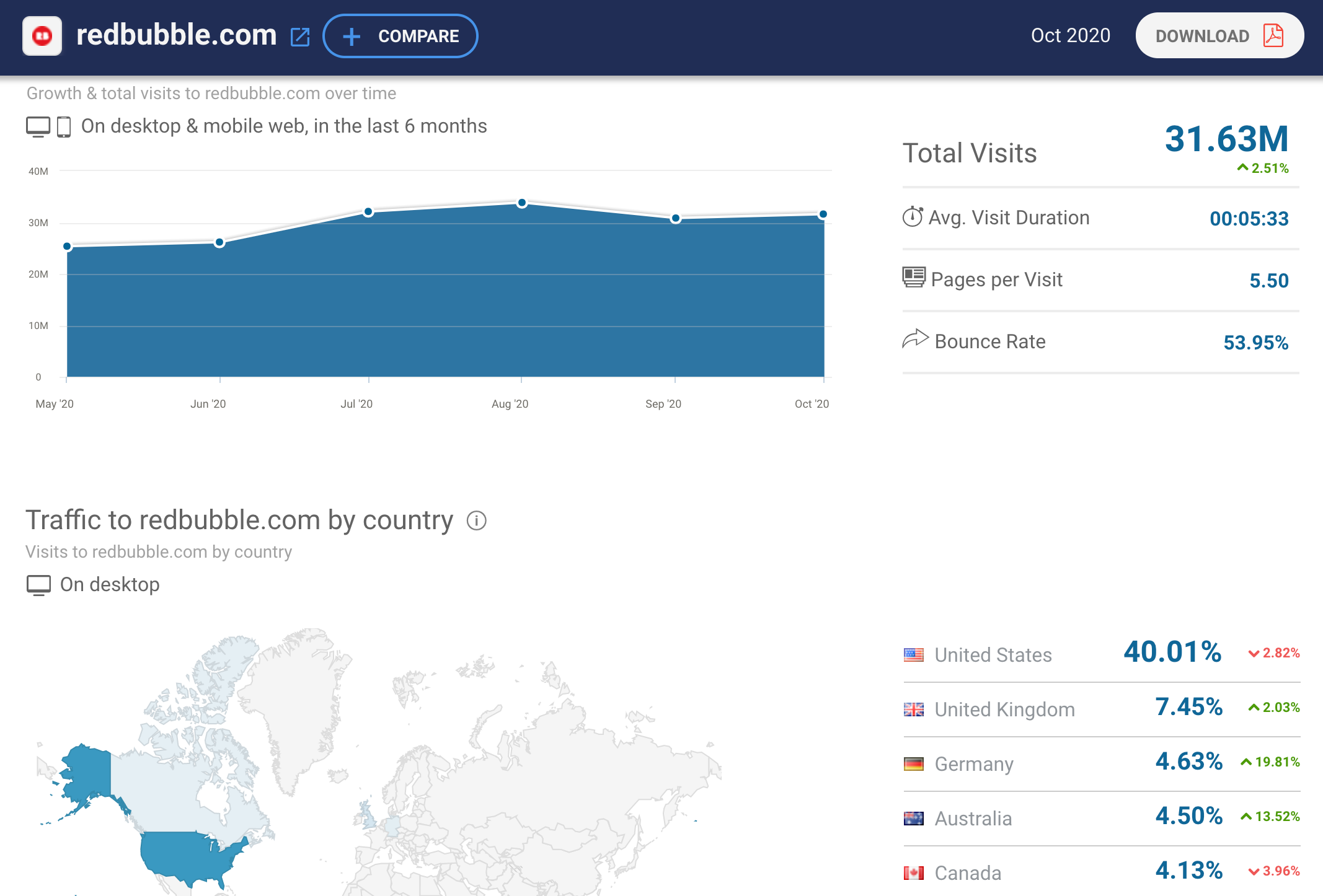The height and width of the screenshot is (896, 1323).
Task: Click the Germany country name
Action: click(974, 764)
